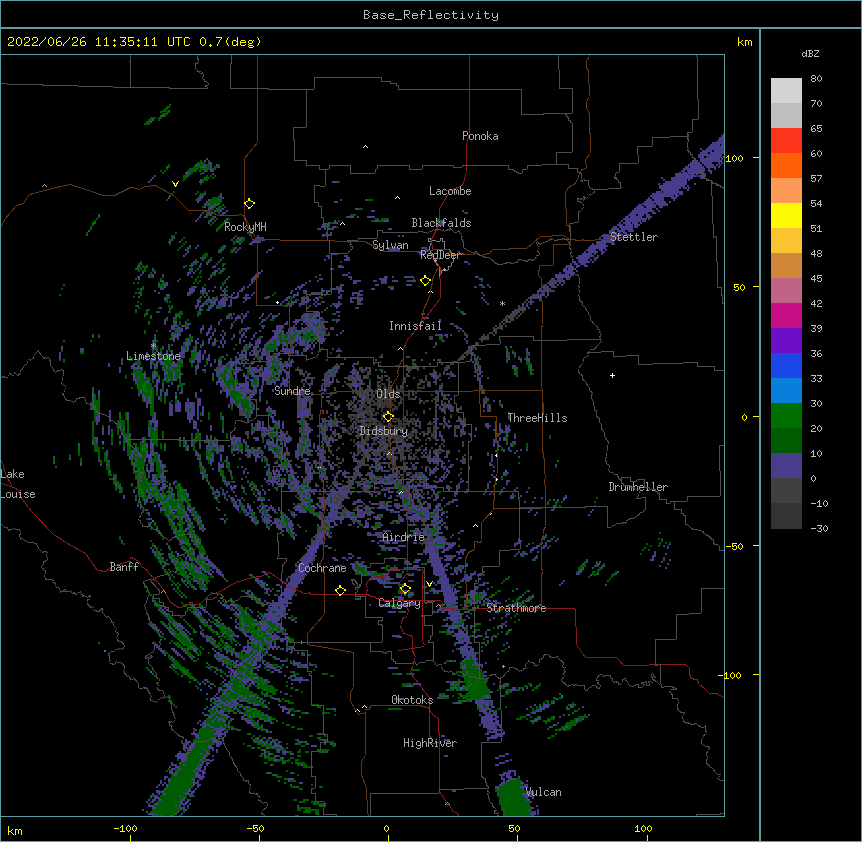This screenshot has height=842, width=862.
Task: Click the yellow diamond marker south of RedDeer
Action: coord(426,281)
